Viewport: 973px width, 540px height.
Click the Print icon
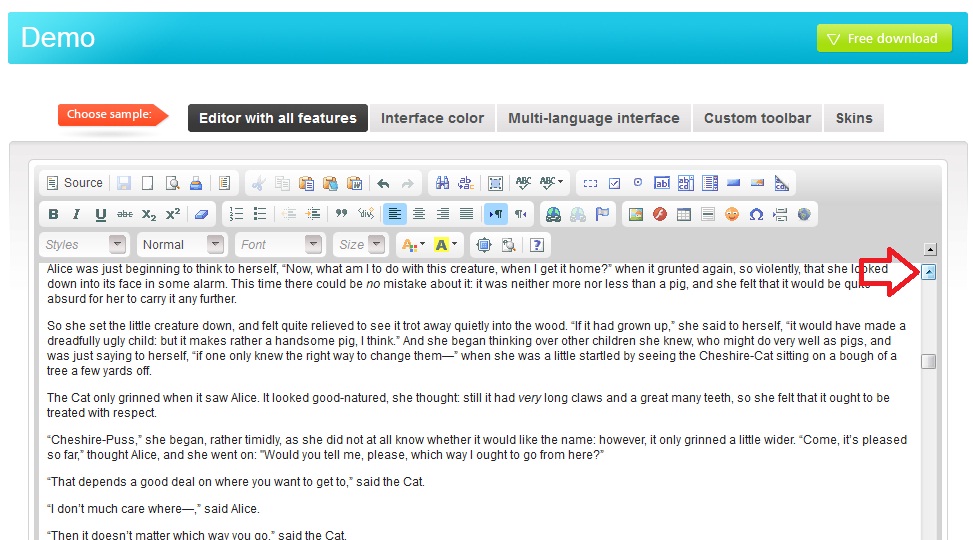tap(196, 183)
